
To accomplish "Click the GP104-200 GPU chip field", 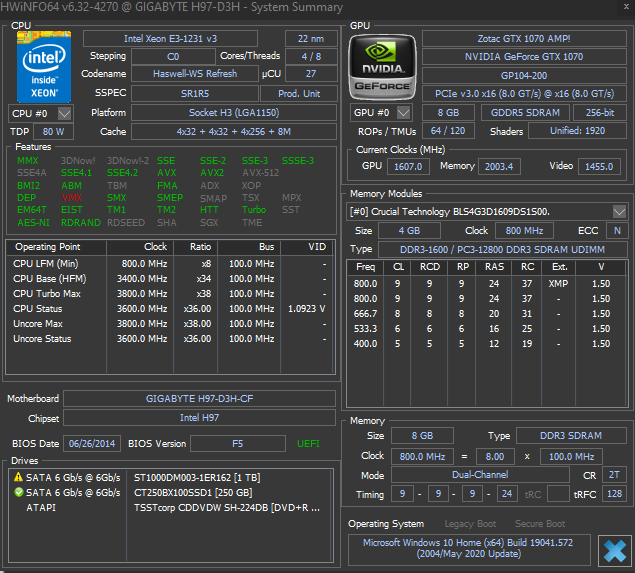I will point(524,76).
